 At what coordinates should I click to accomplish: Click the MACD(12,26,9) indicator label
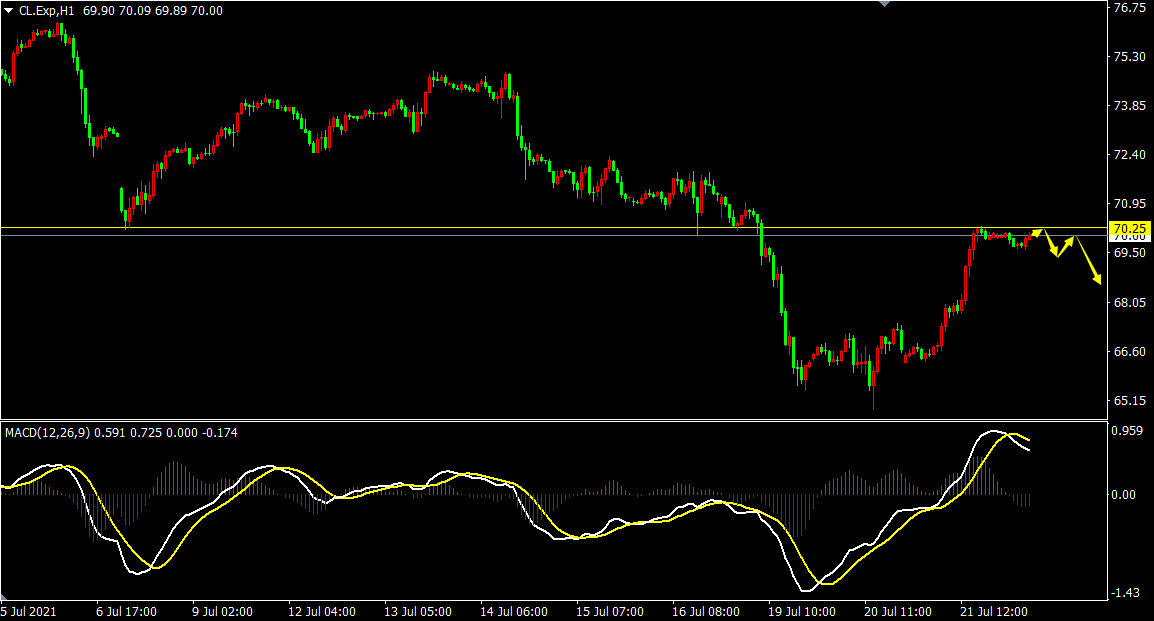[x=47, y=433]
